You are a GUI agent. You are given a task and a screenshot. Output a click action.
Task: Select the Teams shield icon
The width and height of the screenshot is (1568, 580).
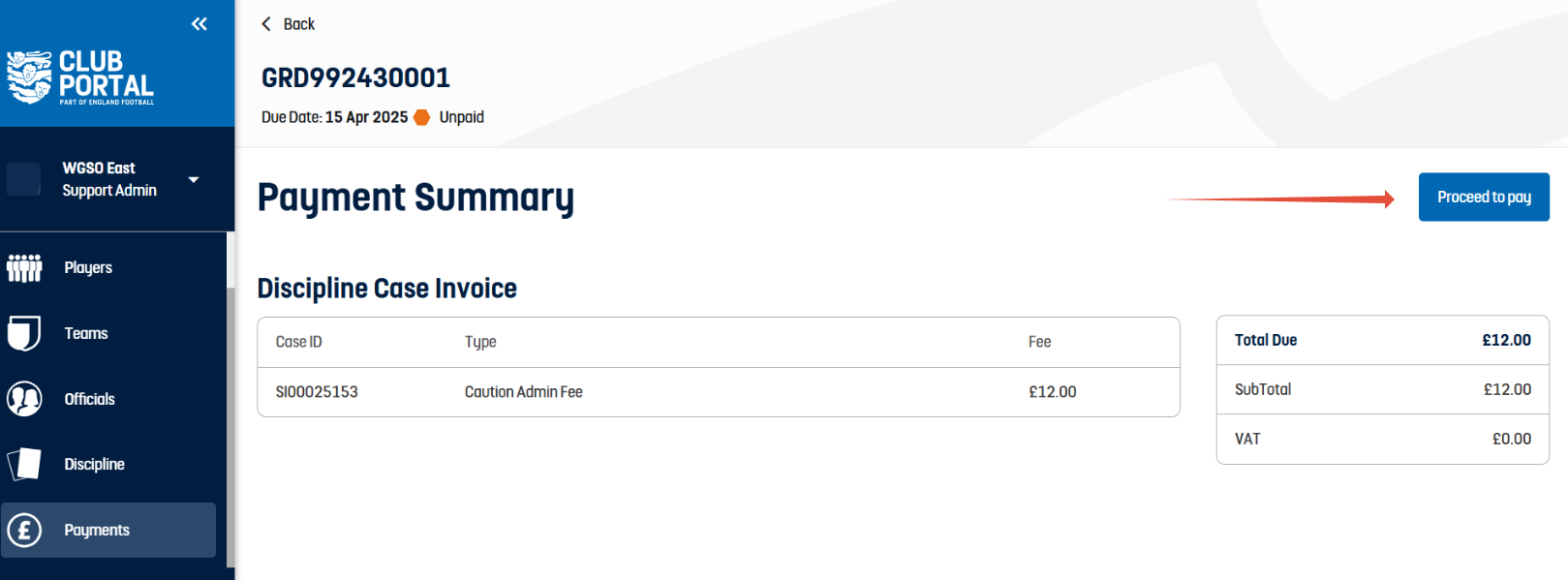[x=24, y=333]
